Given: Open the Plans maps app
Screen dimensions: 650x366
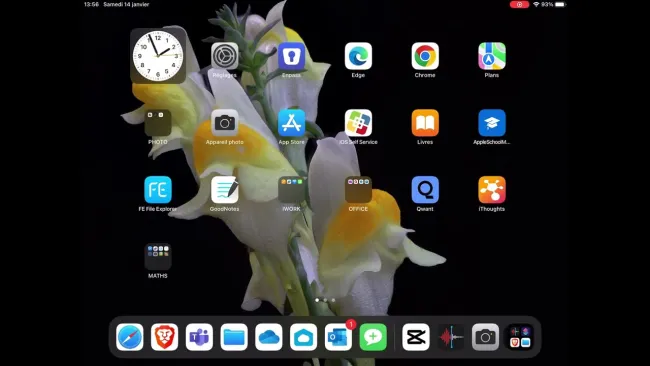Looking at the screenshot, I should tap(492, 56).
